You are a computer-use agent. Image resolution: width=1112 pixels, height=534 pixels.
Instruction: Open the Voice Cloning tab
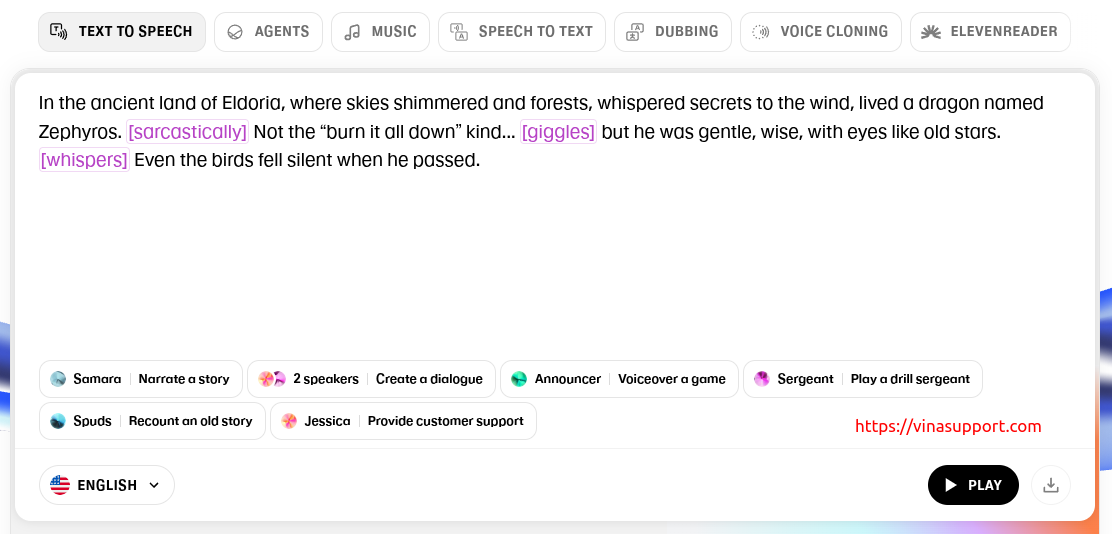(x=820, y=32)
